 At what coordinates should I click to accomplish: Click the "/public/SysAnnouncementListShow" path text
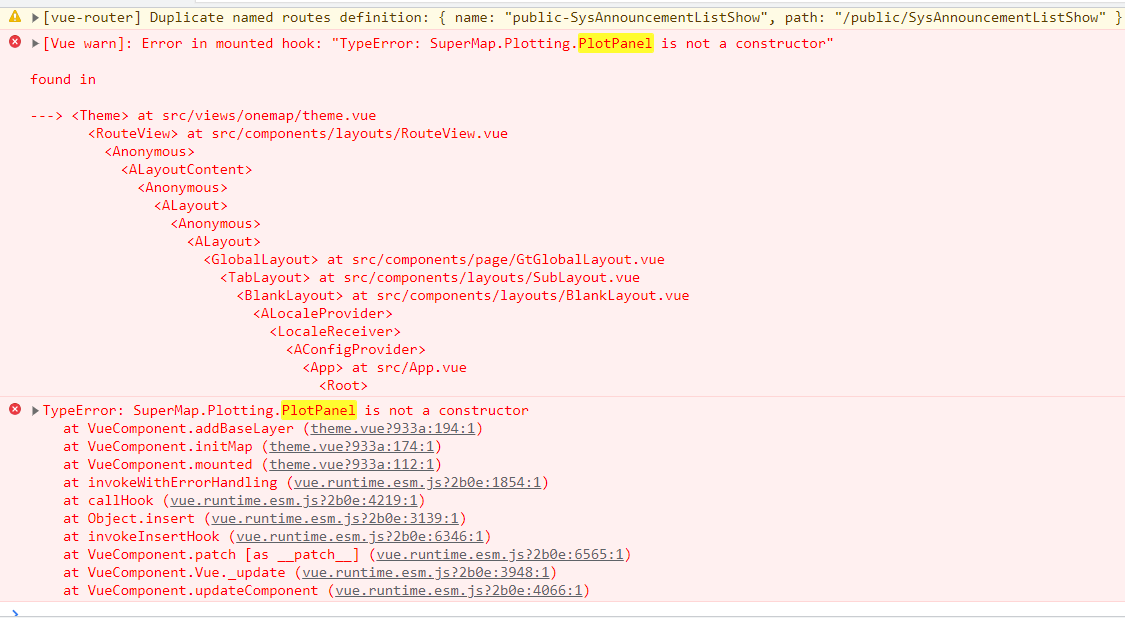pos(970,17)
